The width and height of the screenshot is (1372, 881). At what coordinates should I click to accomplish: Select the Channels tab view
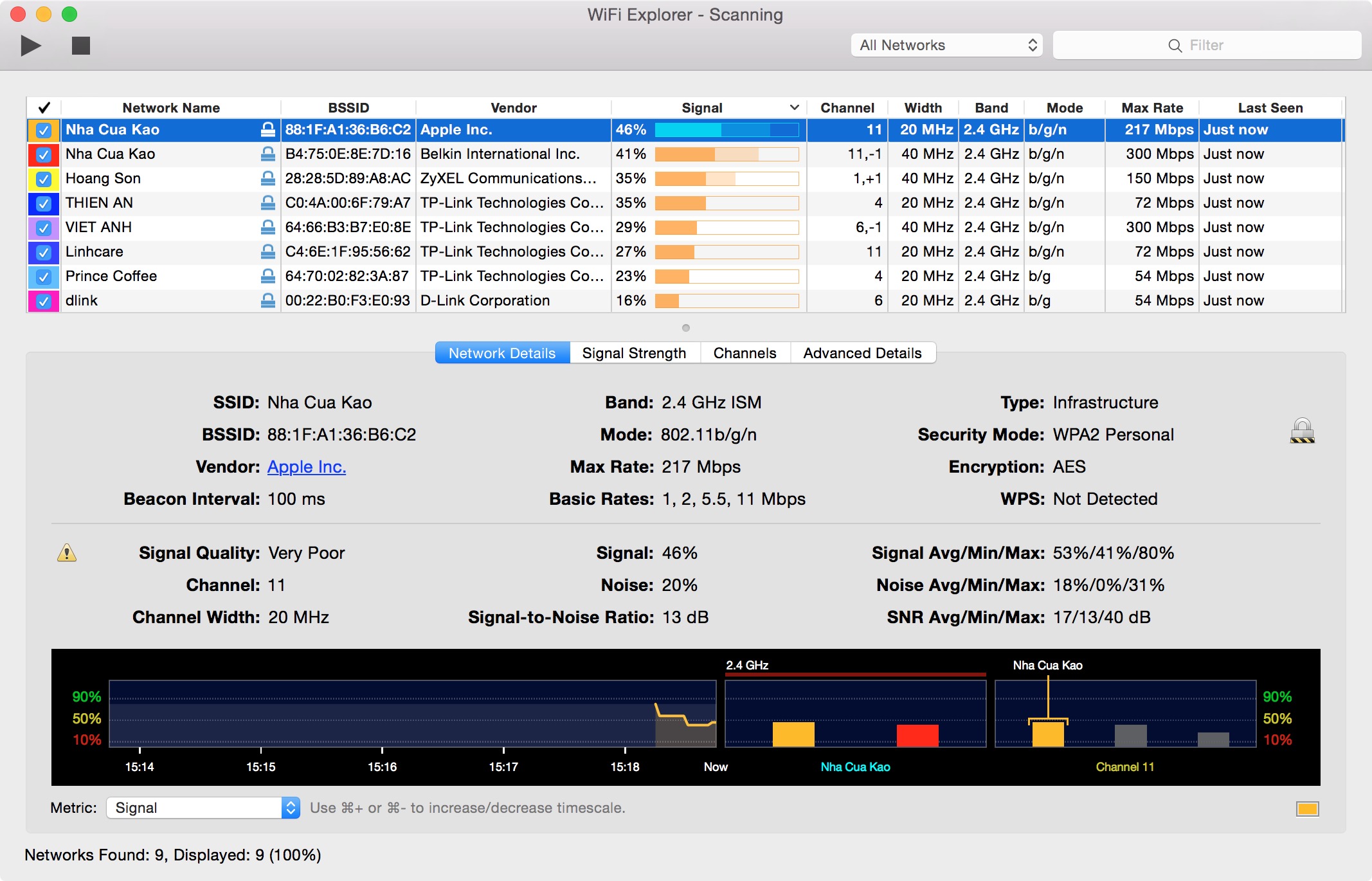pyautogui.click(x=745, y=353)
